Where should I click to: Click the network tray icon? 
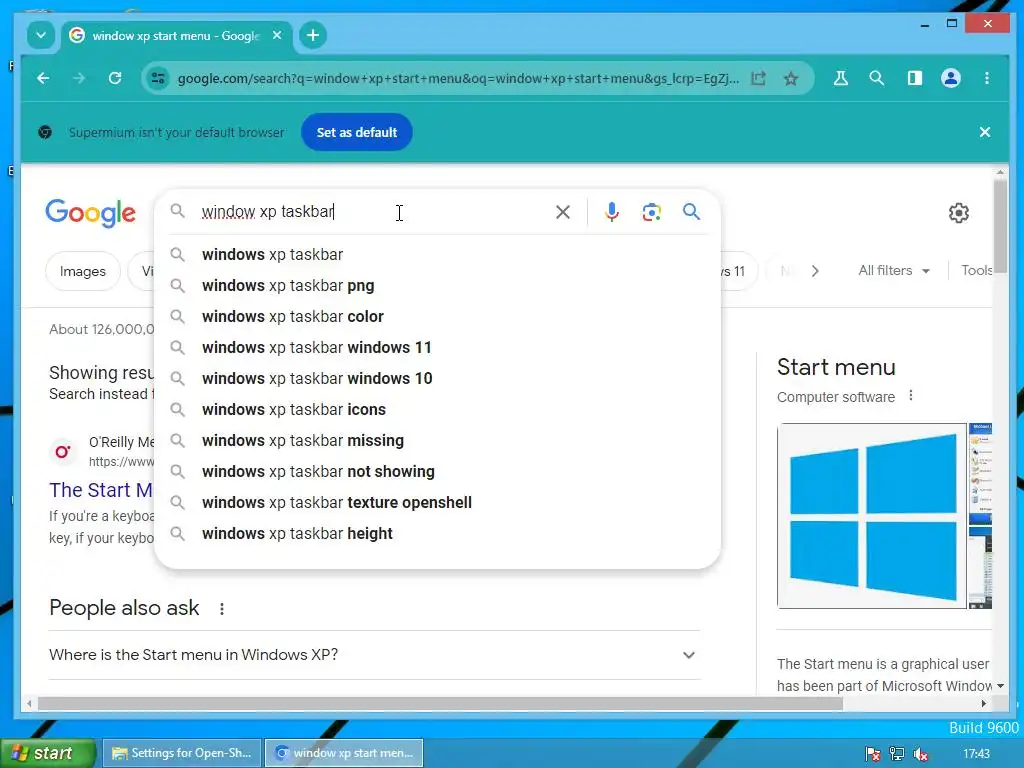897,754
